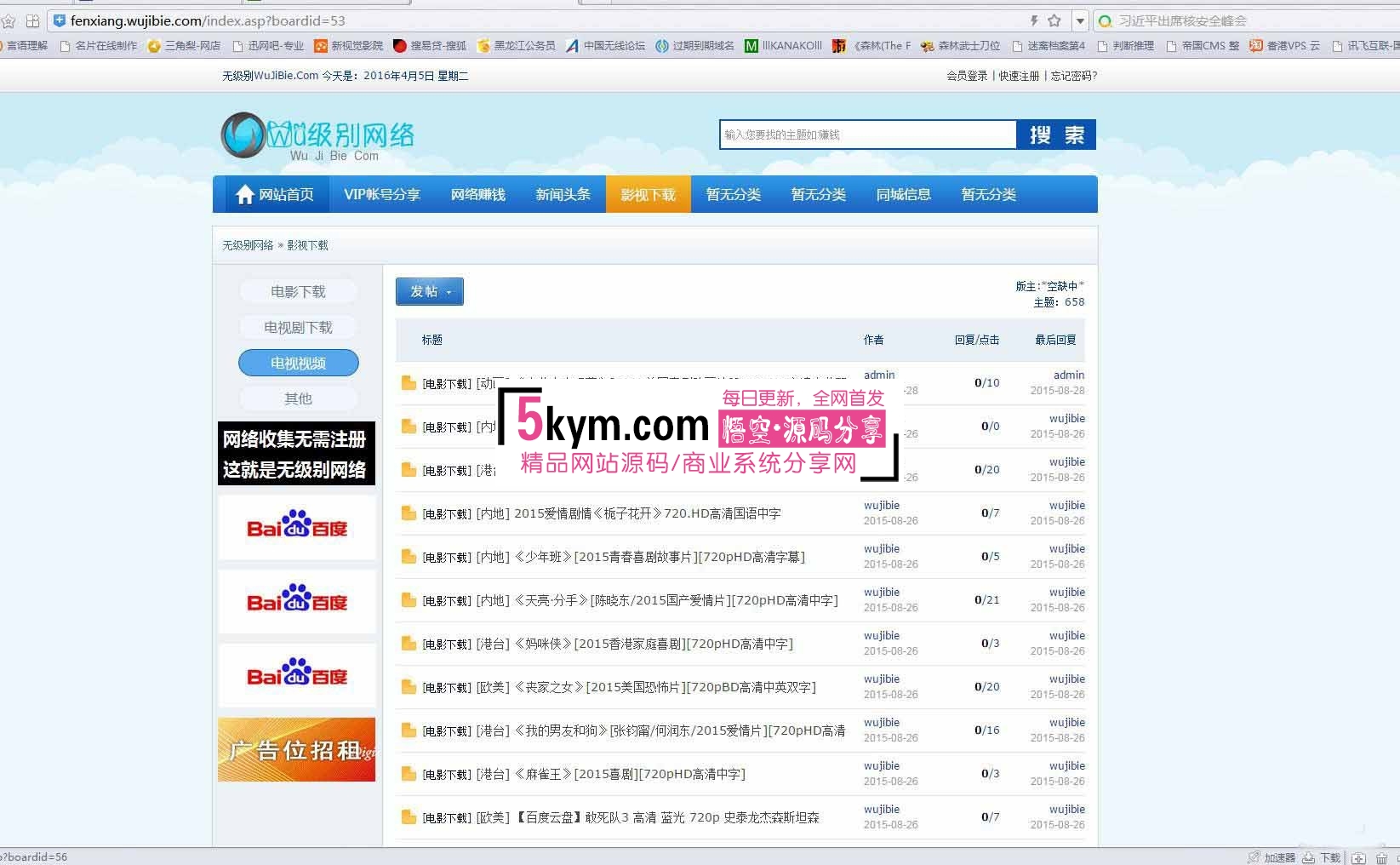The image size is (1400, 865).
Task: Open the IIIKANAKOIII bookmark
Action: [784, 46]
